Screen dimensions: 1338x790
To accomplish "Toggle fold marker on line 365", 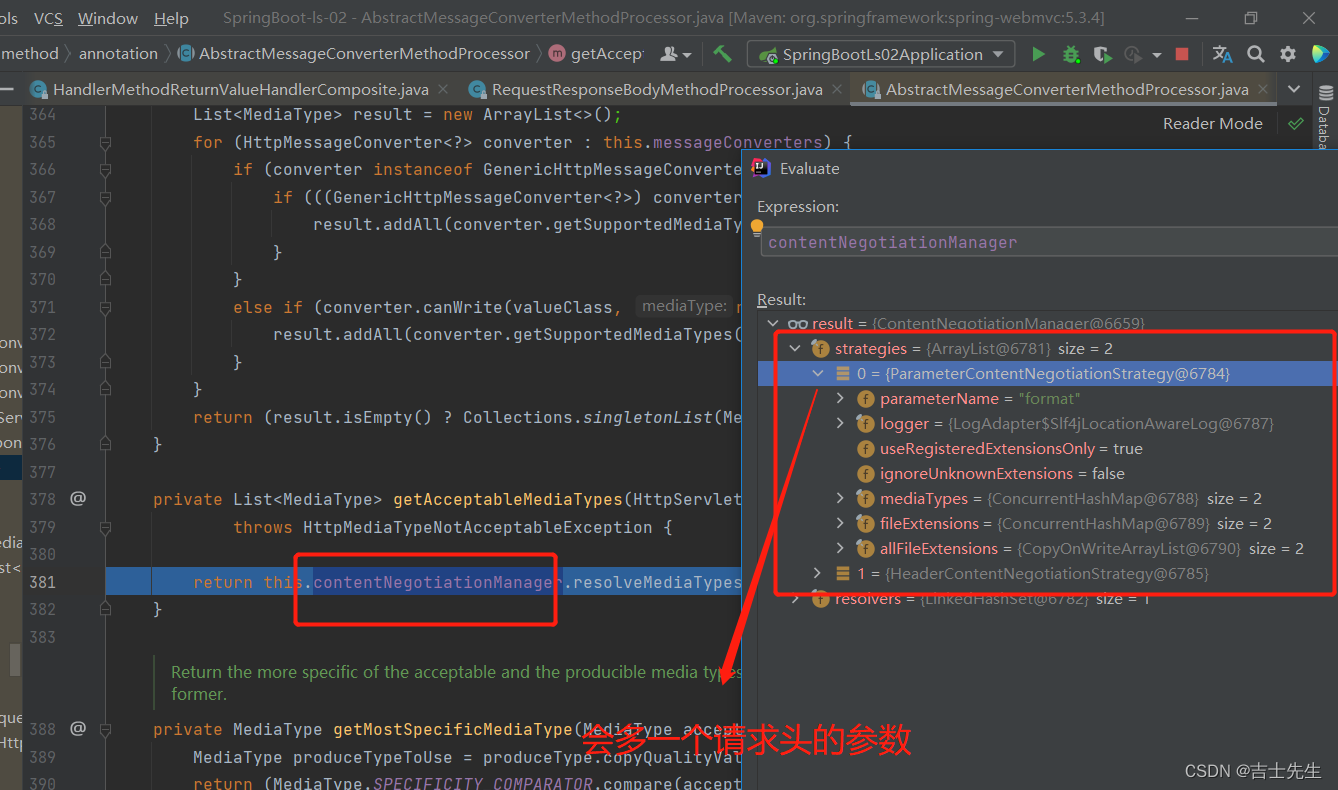I will click(x=105, y=142).
